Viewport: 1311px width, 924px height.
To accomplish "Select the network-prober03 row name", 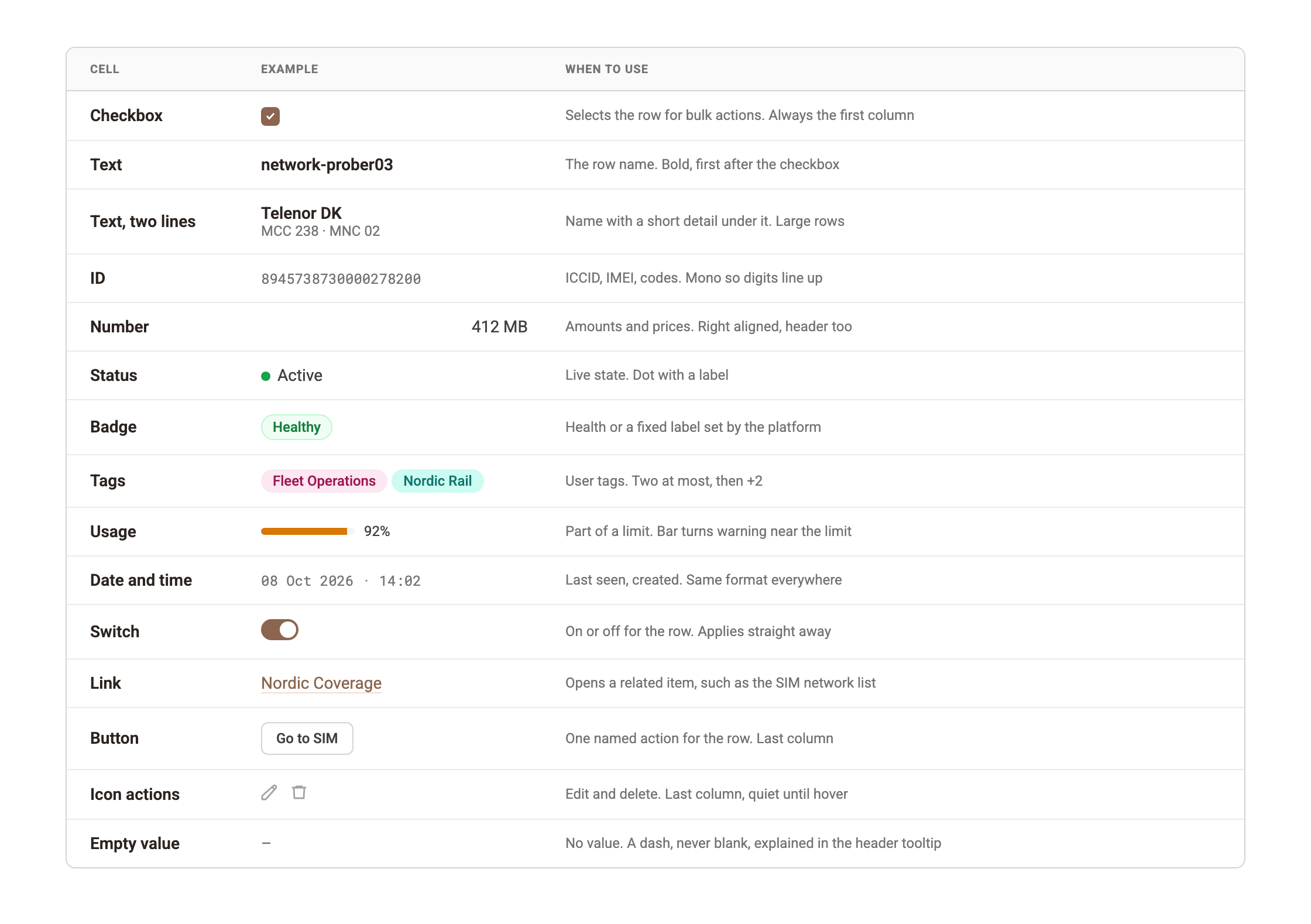I will click(327, 164).
